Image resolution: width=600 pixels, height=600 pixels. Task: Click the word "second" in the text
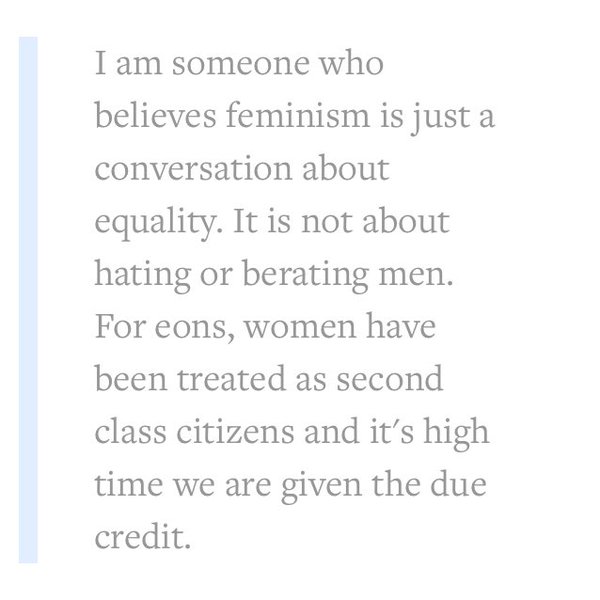tap(390, 379)
